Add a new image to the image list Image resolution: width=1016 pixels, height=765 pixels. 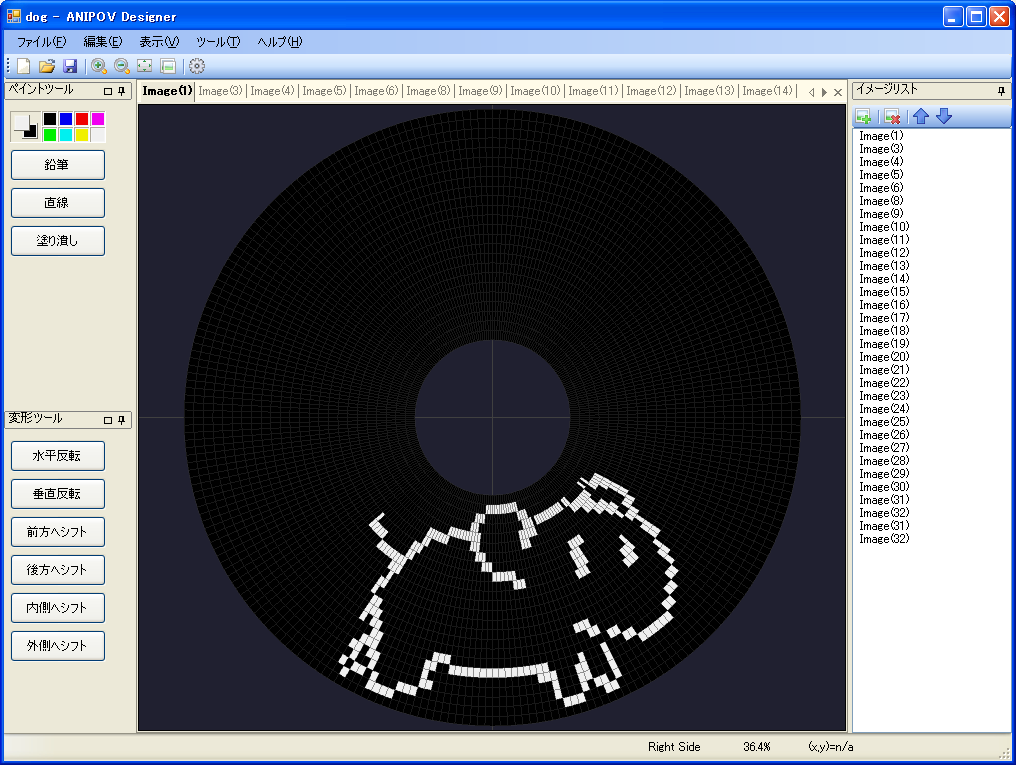[x=863, y=117]
